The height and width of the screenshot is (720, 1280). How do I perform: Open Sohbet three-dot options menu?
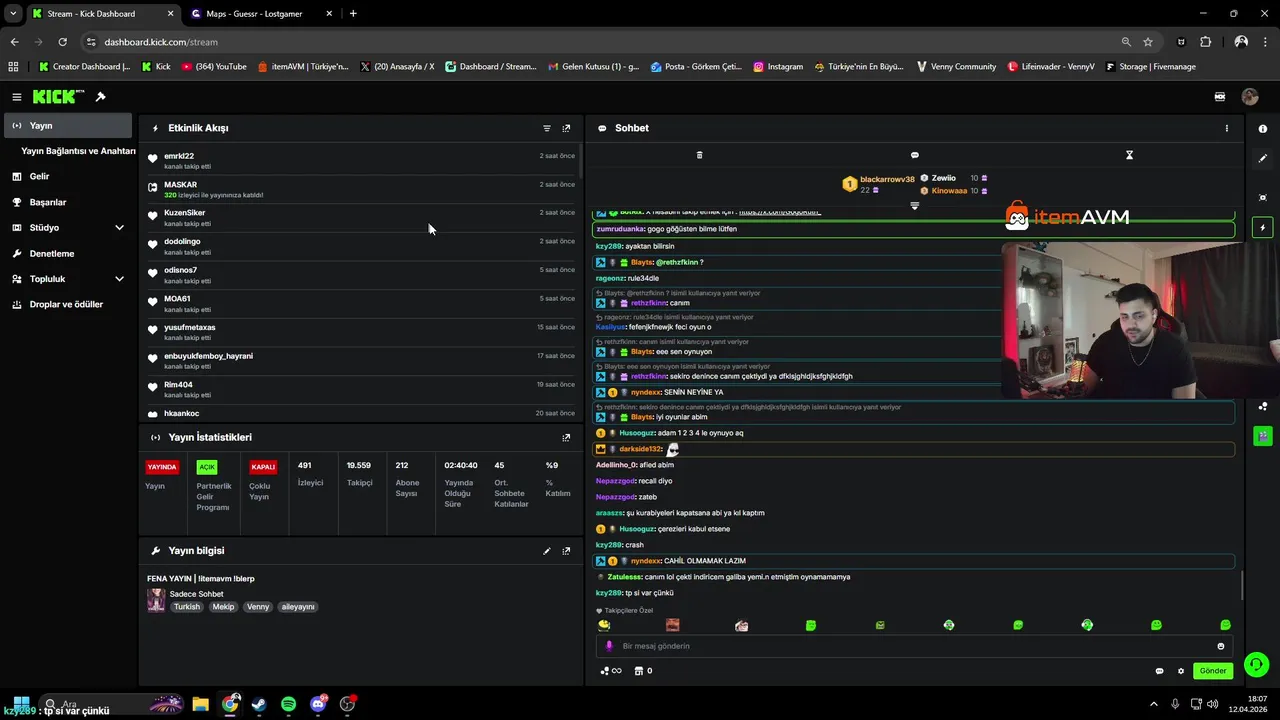[x=1227, y=128]
